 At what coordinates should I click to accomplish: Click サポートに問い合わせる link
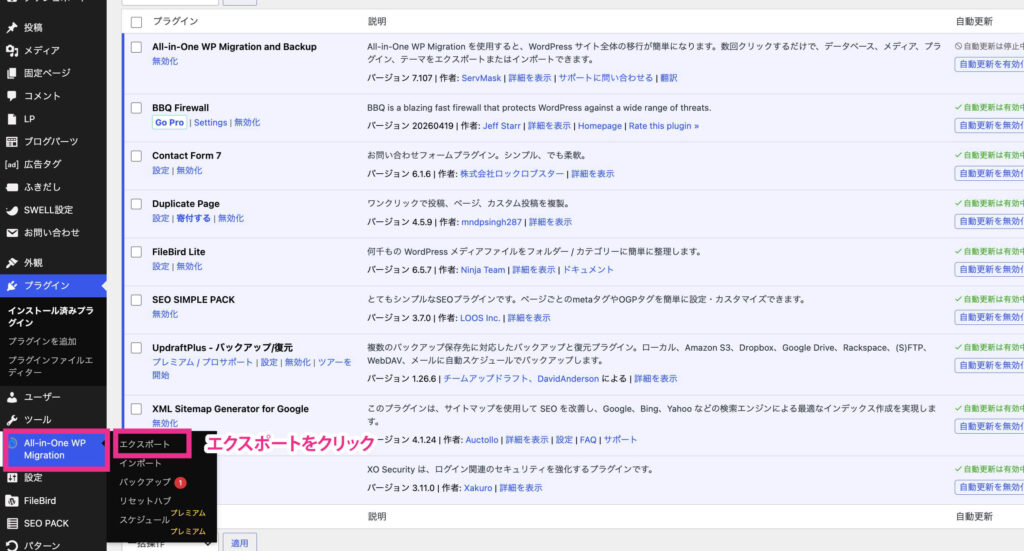point(605,78)
